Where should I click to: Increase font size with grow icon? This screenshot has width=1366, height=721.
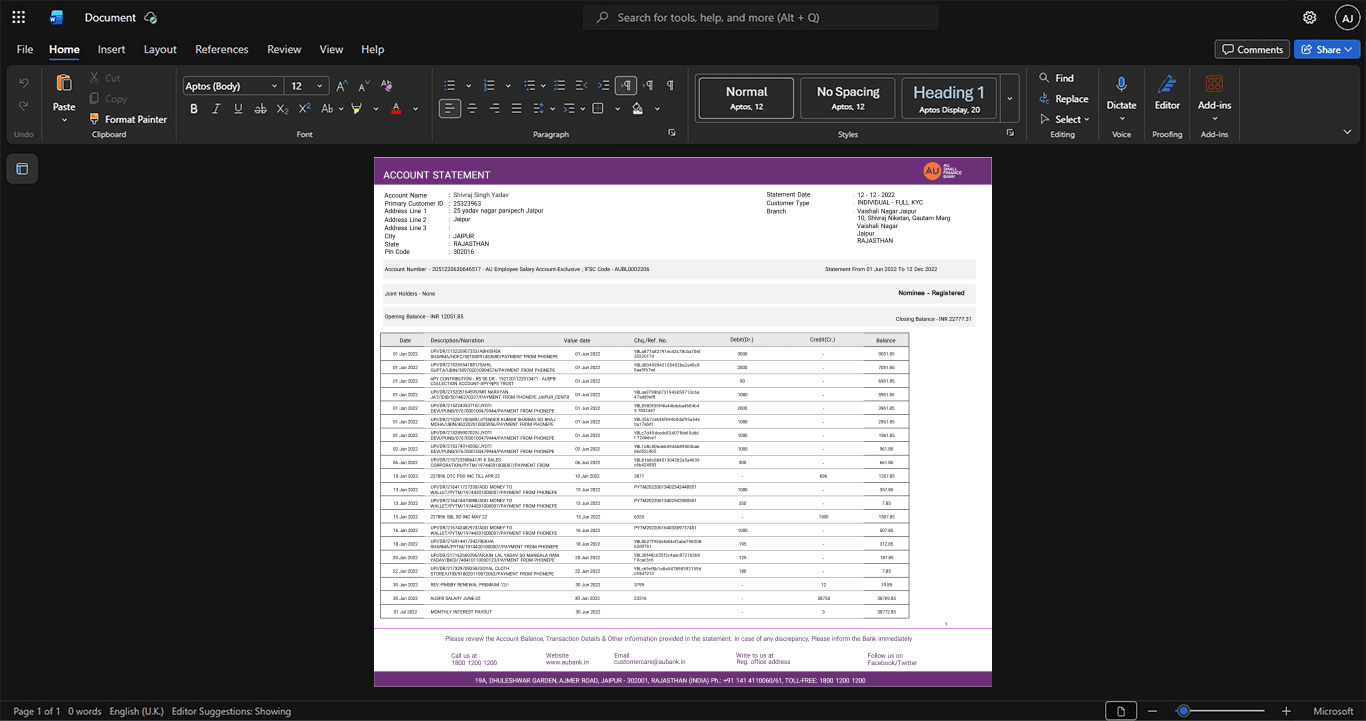342,86
